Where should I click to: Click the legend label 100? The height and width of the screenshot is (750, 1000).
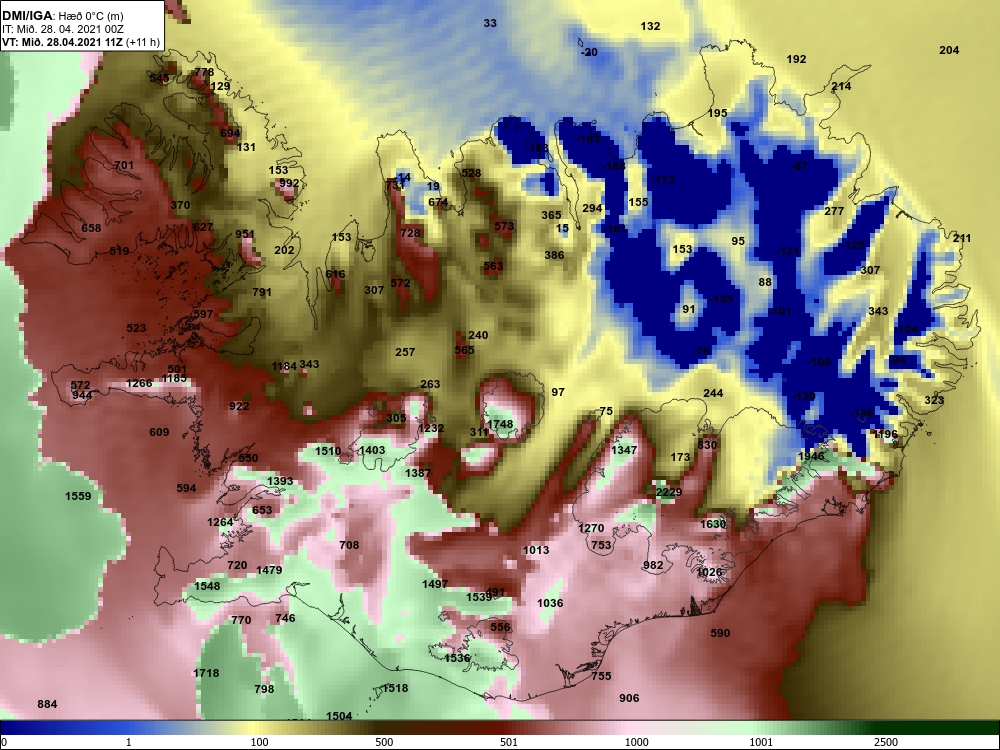tap(259, 742)
